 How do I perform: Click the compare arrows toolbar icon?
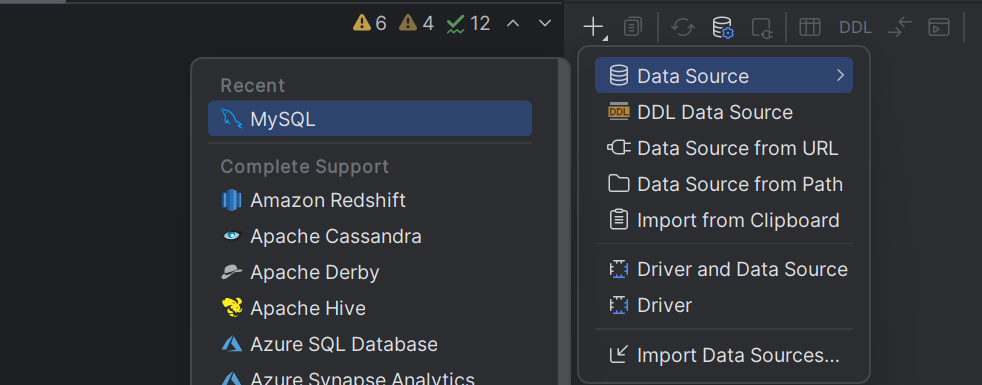pos(900,27)
